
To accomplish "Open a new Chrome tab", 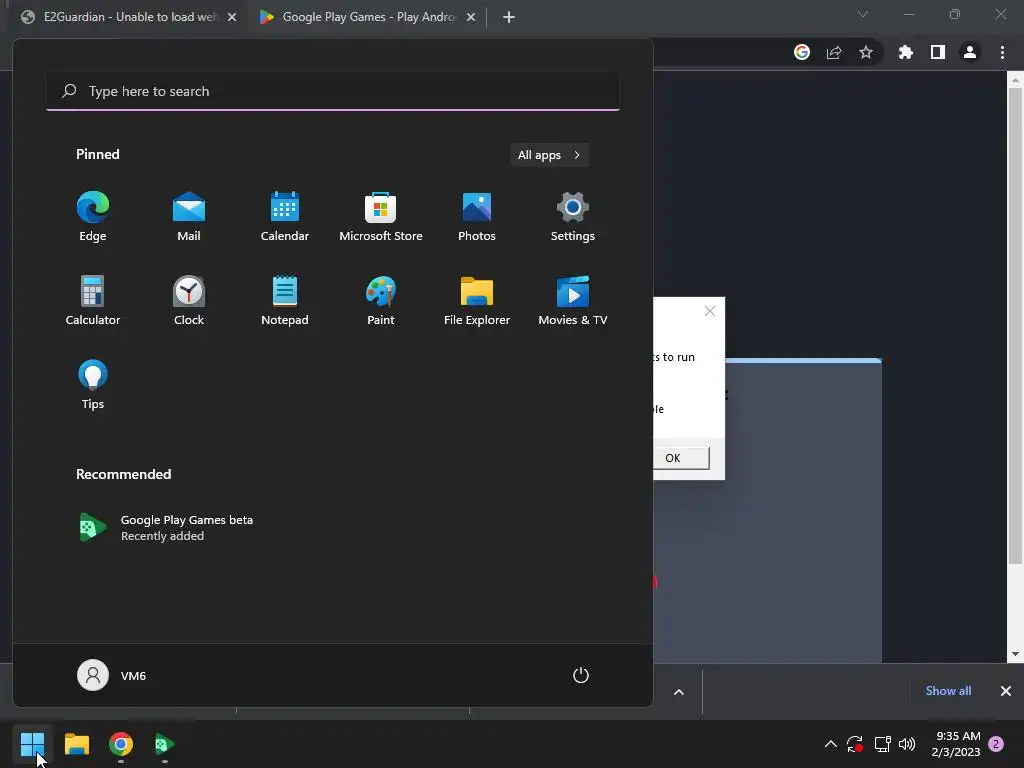I will (x=509, y=17).
